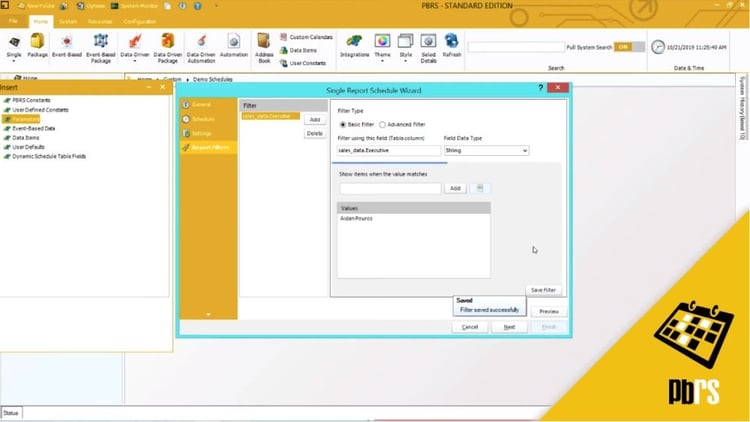Select the Aidan Pouros value entry
The image size is (750, 422).
click(356, 218)
